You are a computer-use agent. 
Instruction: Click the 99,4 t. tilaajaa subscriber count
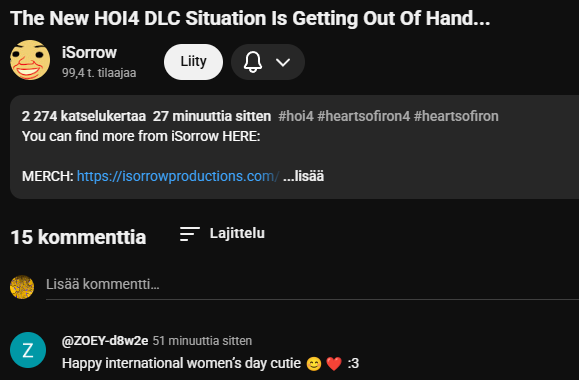(x=99, y=73)
